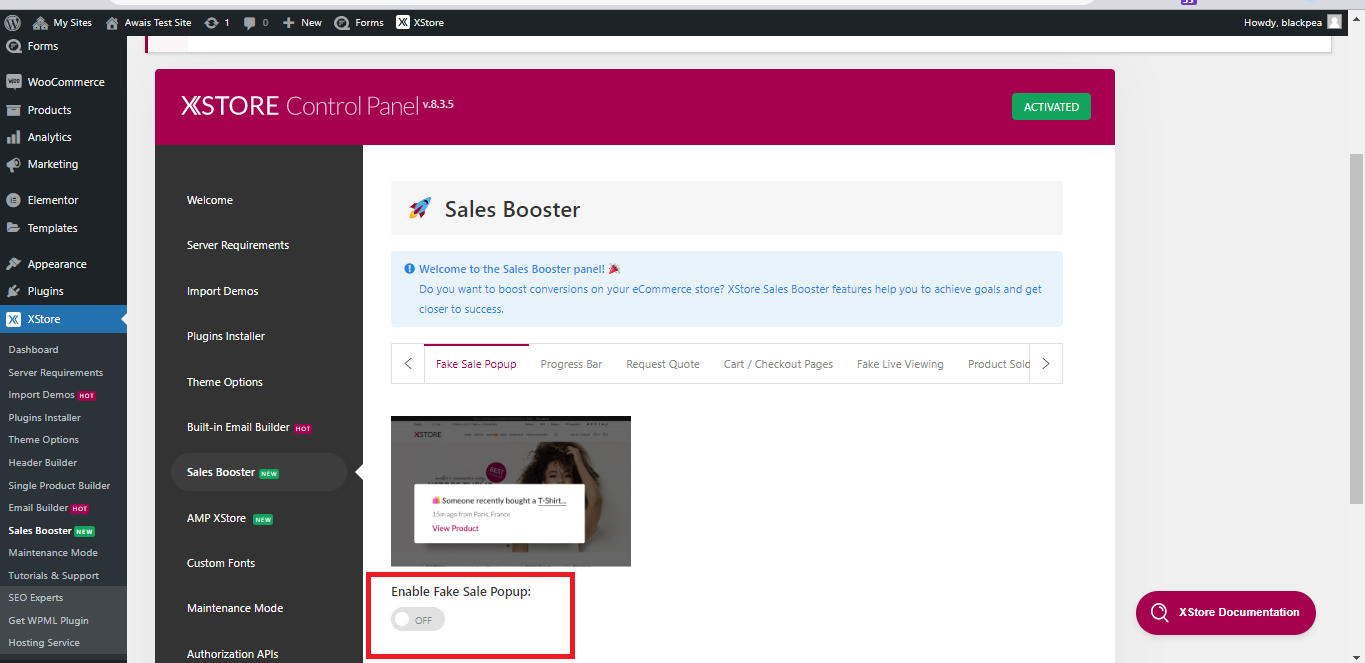Toggle Enable Fake Sale Popup switch
1365x663 pixels.
[x=418, y=620]
